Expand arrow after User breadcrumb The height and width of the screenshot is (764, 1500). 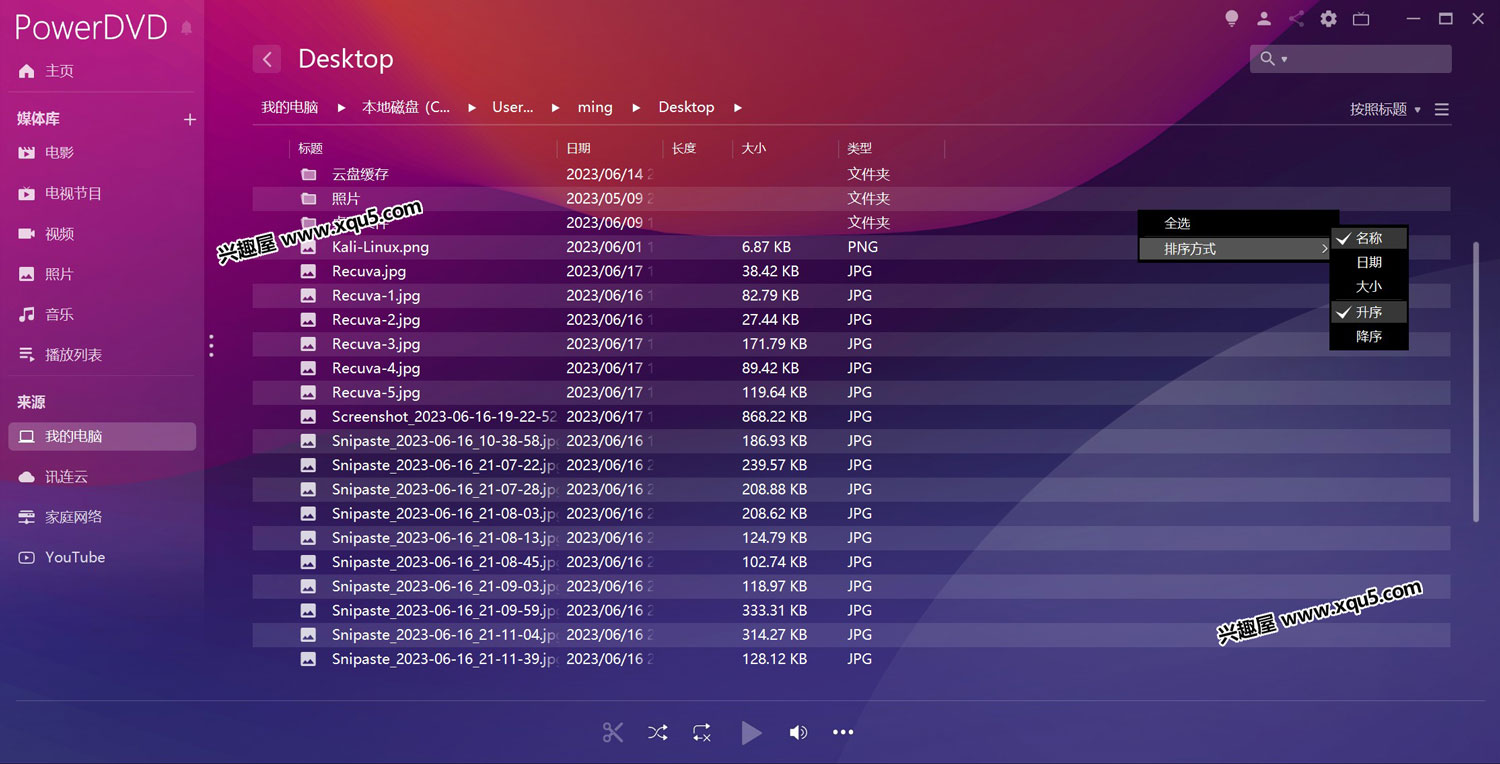(x=555, y=108)
